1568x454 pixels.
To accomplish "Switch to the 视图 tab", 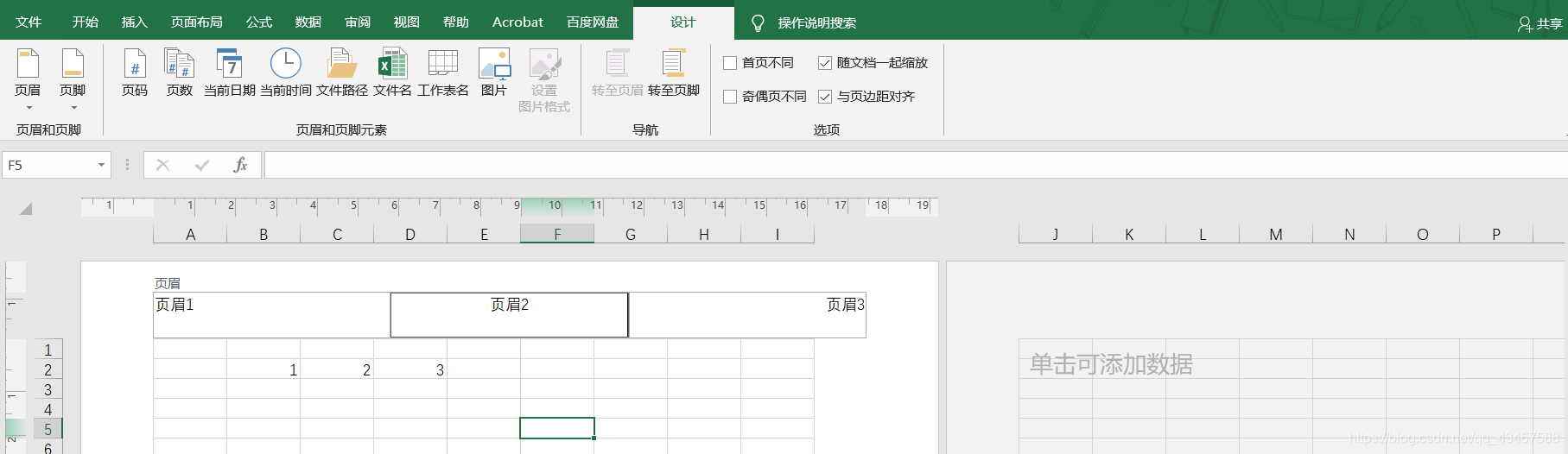I will (407, 22).
